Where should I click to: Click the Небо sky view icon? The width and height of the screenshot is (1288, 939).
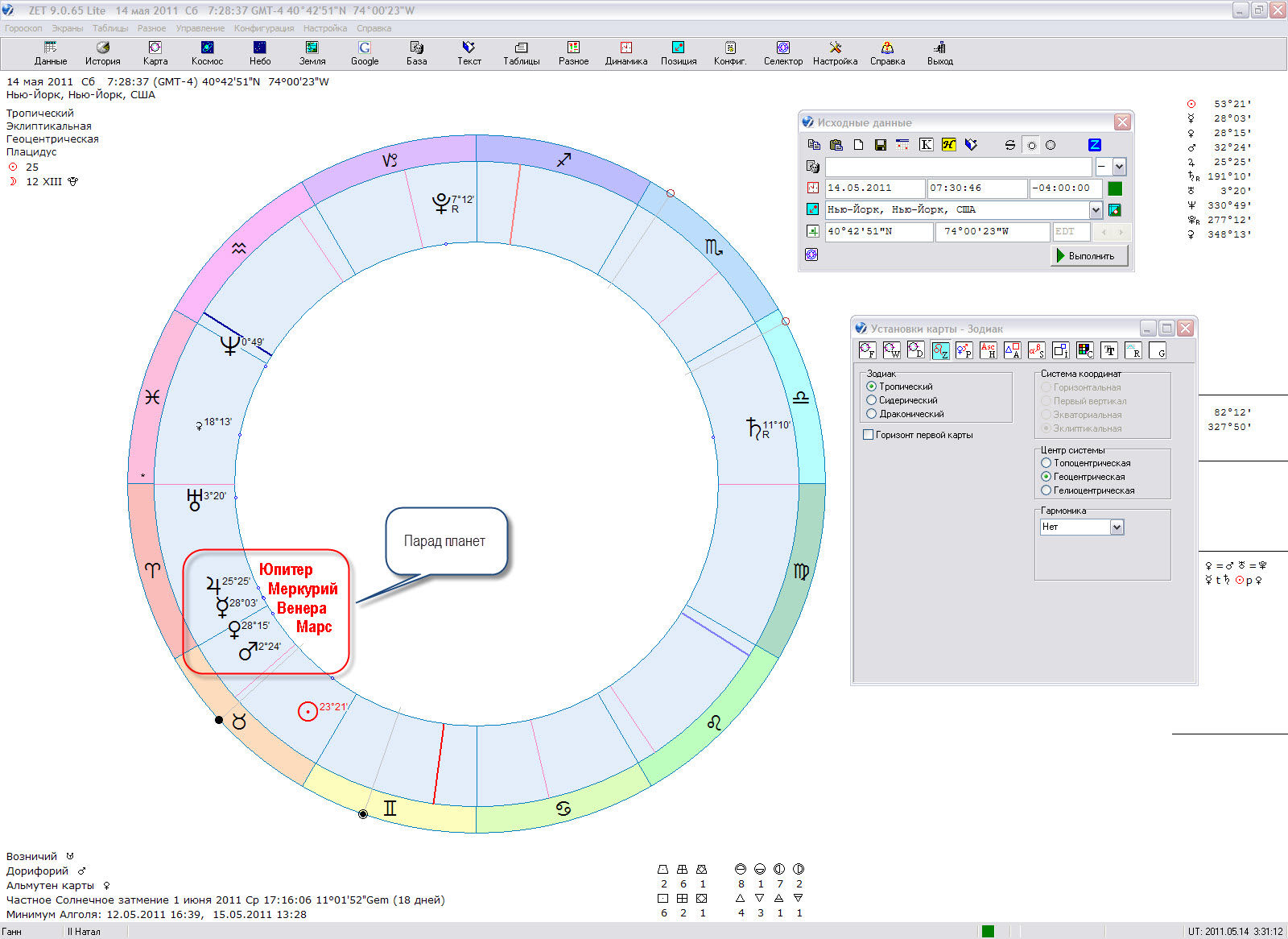[x=259, y=53]
